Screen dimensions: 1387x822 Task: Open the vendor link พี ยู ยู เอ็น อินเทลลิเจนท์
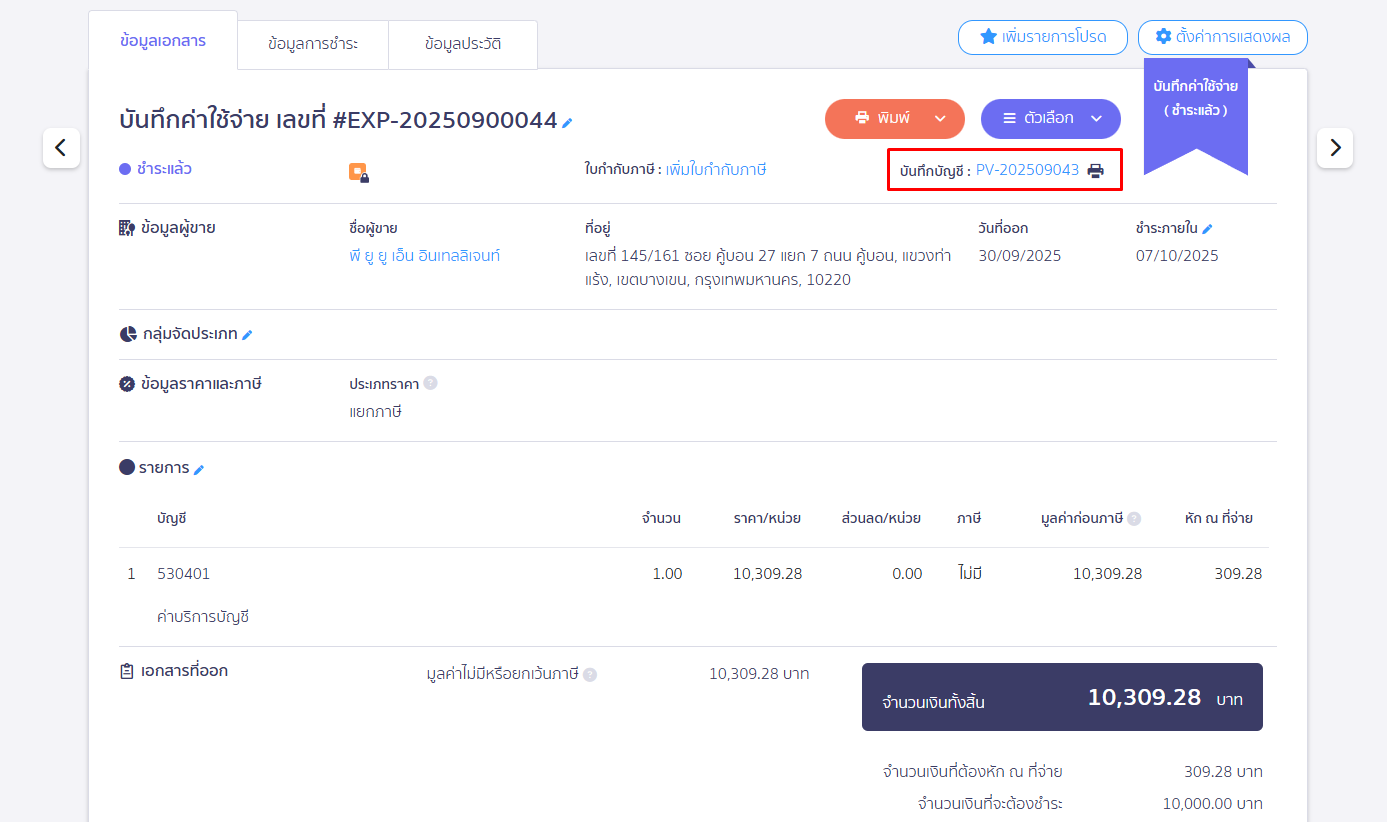pyautogui.click(x=424, y=256)
